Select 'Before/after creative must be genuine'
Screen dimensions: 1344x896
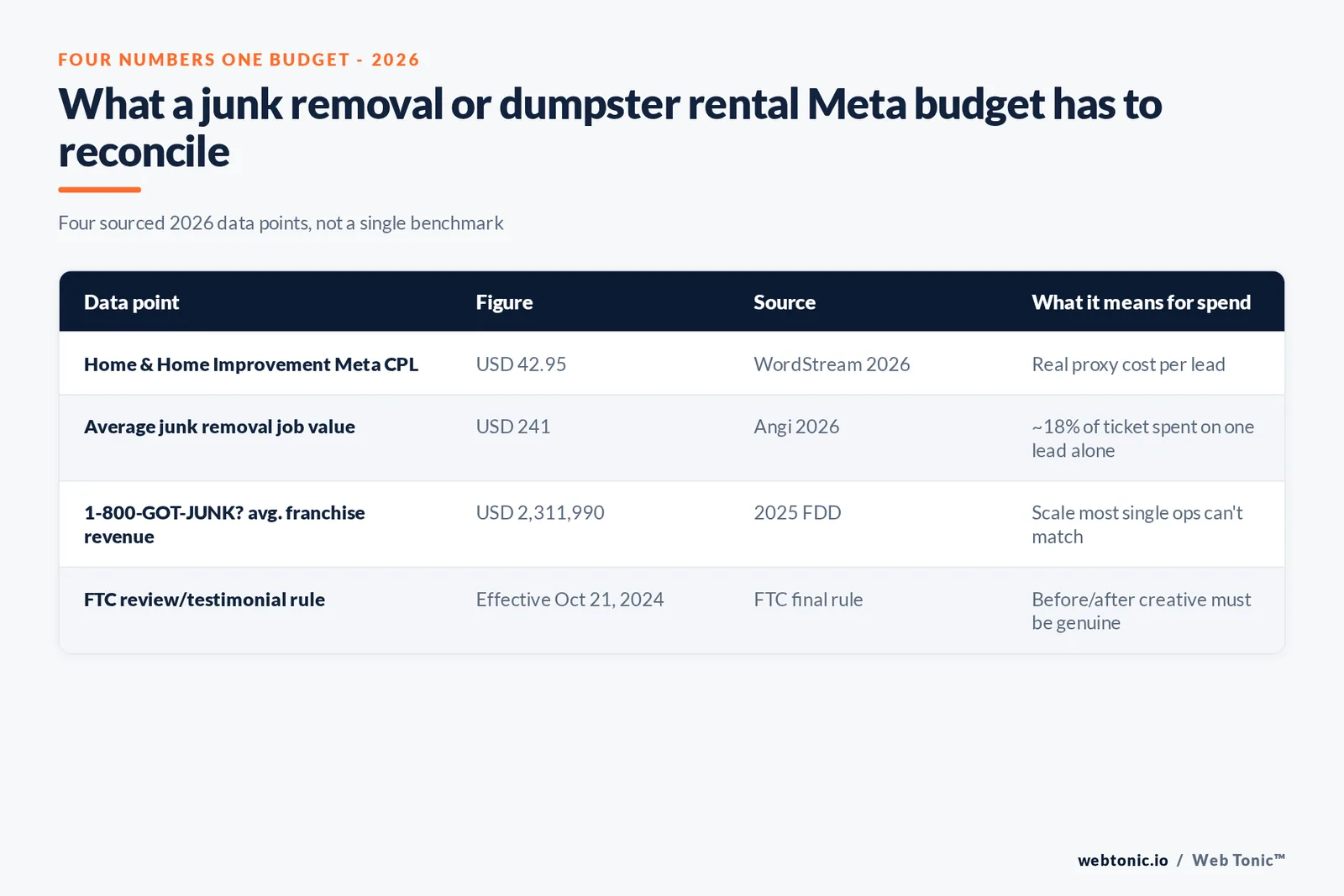tap(1141, 611)
